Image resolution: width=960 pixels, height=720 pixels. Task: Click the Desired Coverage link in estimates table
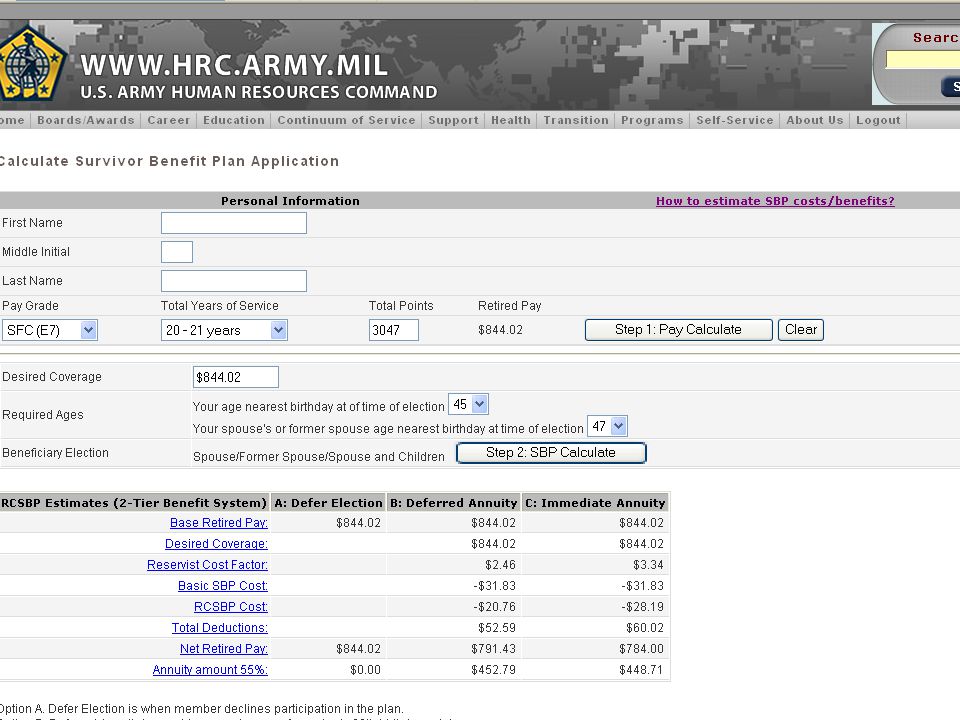click(216, 544)
